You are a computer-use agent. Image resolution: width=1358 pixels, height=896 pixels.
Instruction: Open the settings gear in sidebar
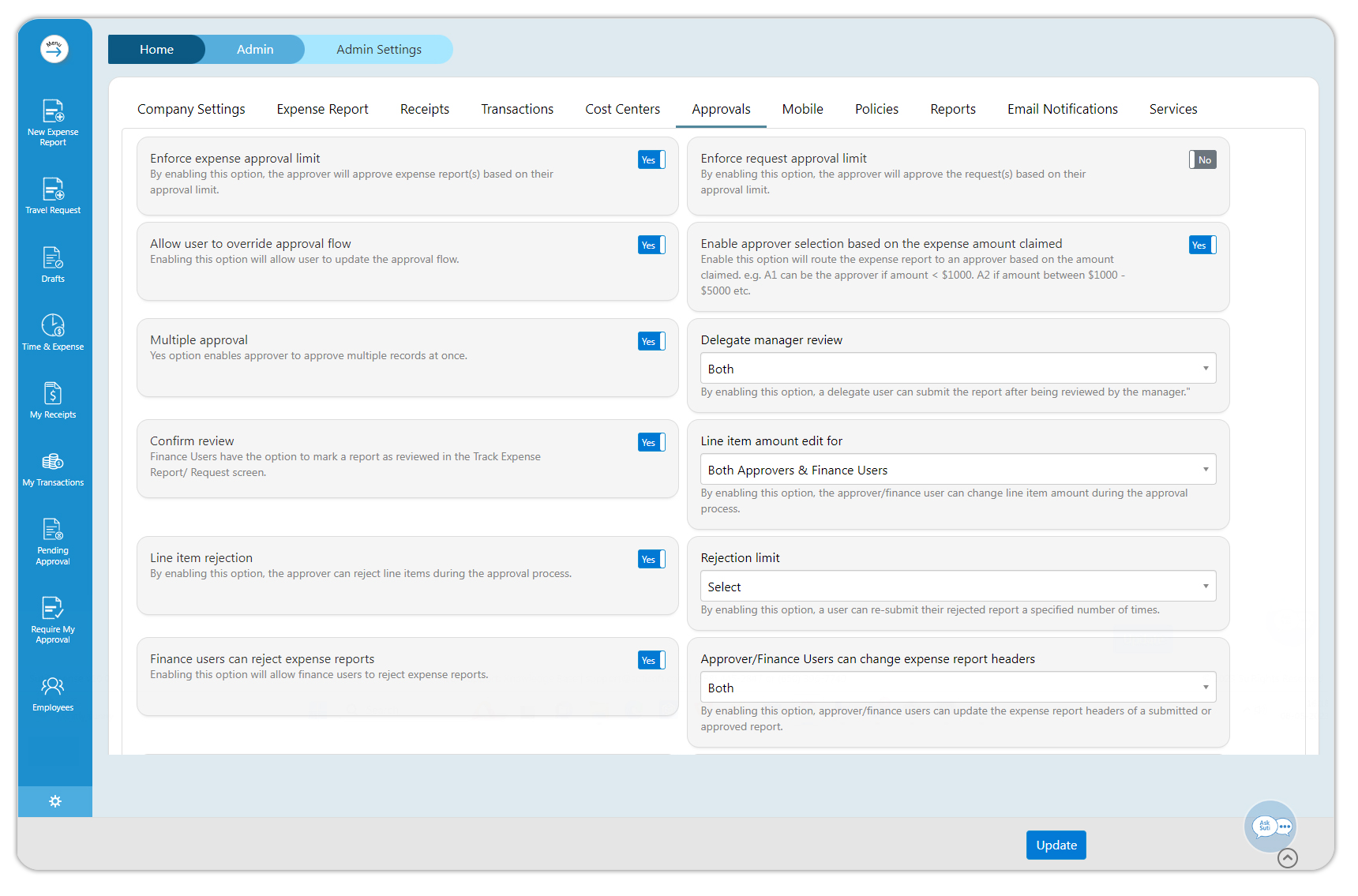[55, 801]
